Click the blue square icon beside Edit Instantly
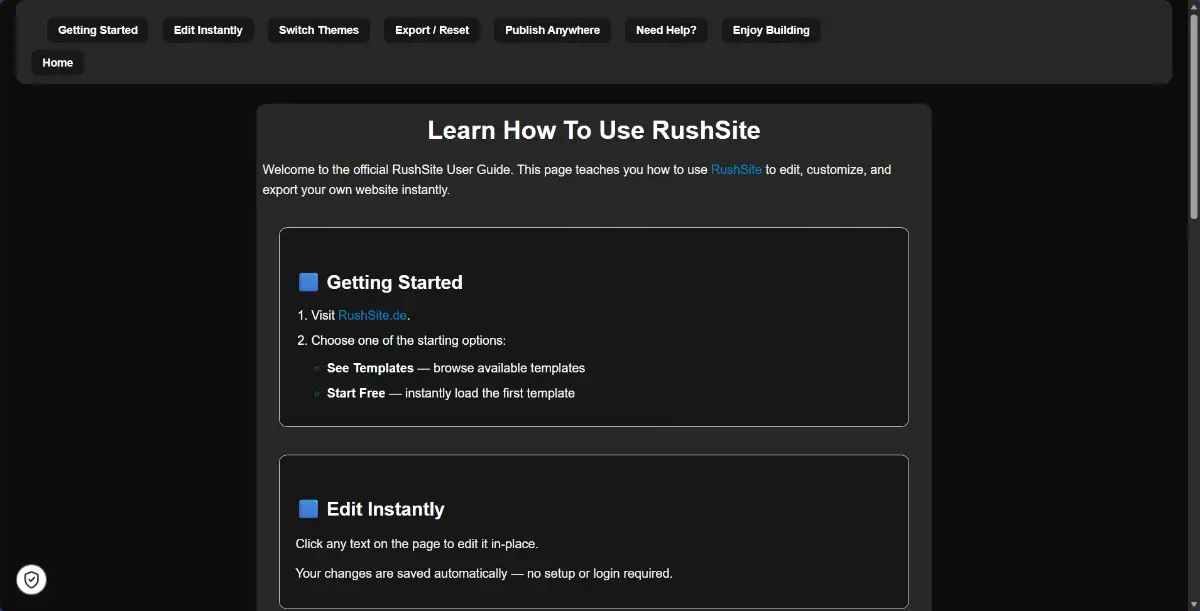This screenshot has width=1200, height=611. [308, 509]
